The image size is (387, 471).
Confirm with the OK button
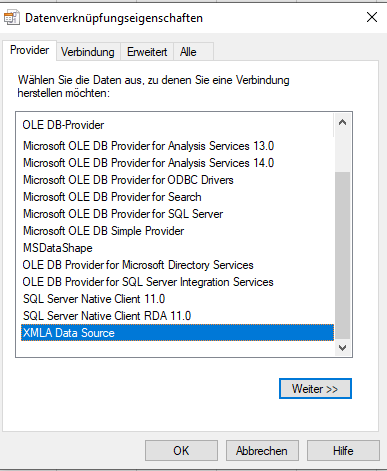coord(181,451)
